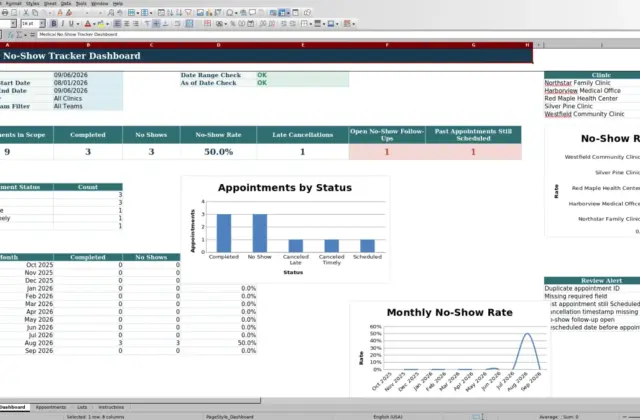
Task: Open the font name dropdown arrow
Action: point(13,24)
